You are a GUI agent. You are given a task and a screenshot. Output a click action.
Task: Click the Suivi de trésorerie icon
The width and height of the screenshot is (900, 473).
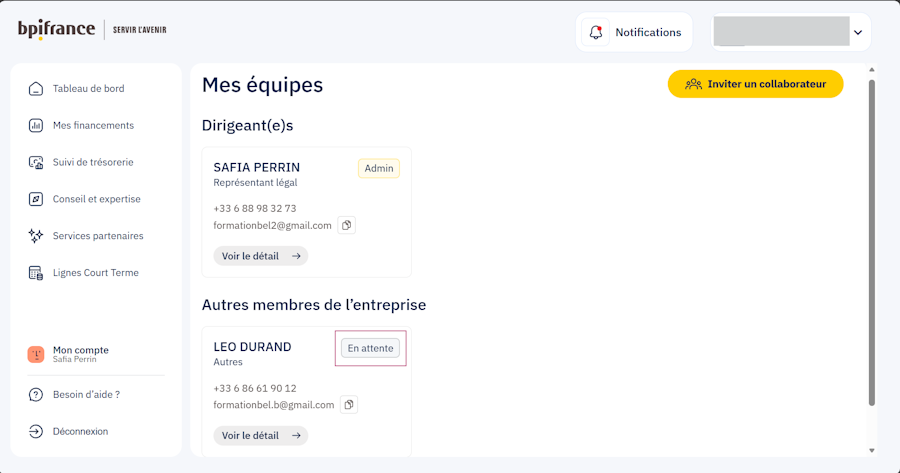pyautogui.click(x=36, y=162)
